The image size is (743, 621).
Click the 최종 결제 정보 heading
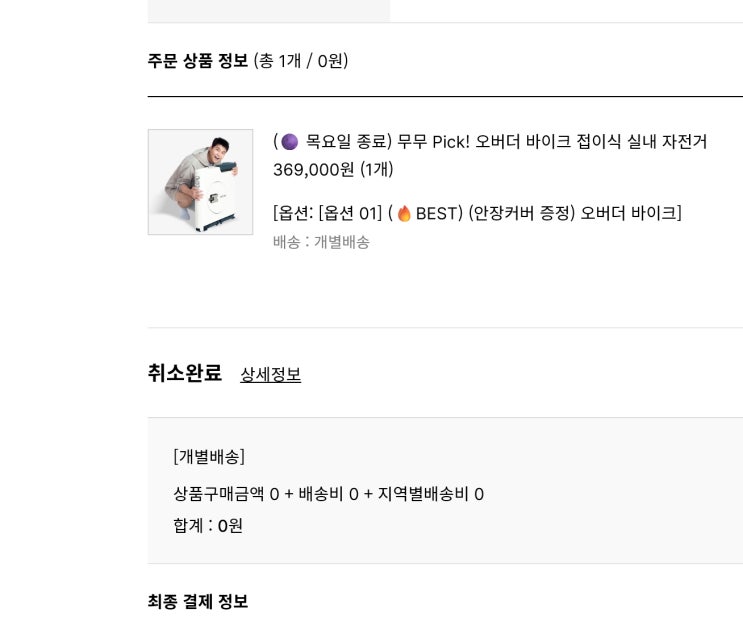(197, 602)
